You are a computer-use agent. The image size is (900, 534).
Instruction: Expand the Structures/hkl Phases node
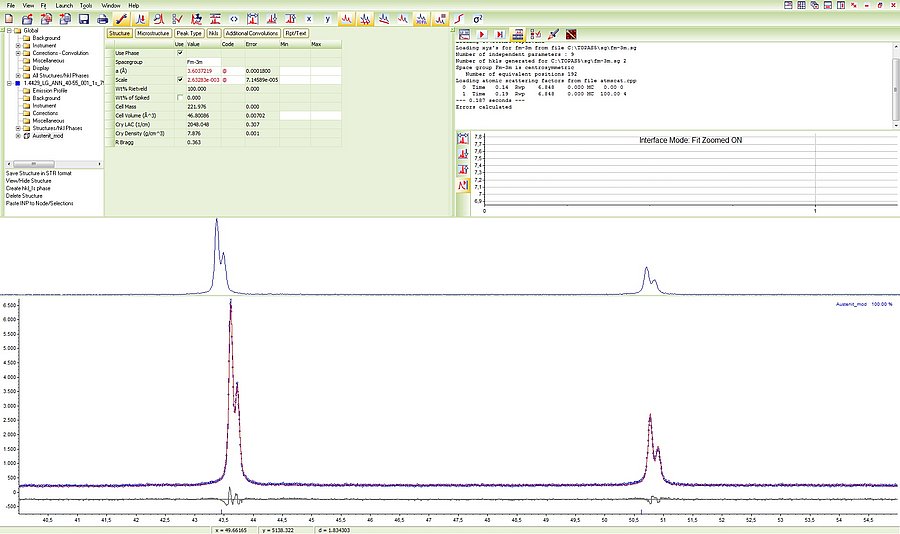18,128
